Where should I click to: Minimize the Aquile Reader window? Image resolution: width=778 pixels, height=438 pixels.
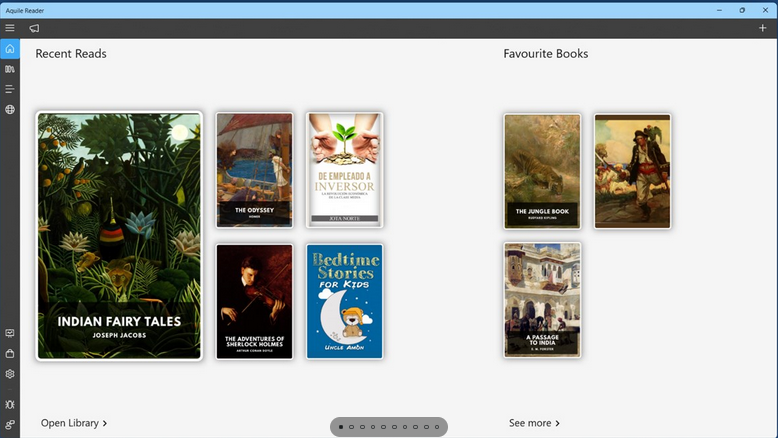pos(719,10)
